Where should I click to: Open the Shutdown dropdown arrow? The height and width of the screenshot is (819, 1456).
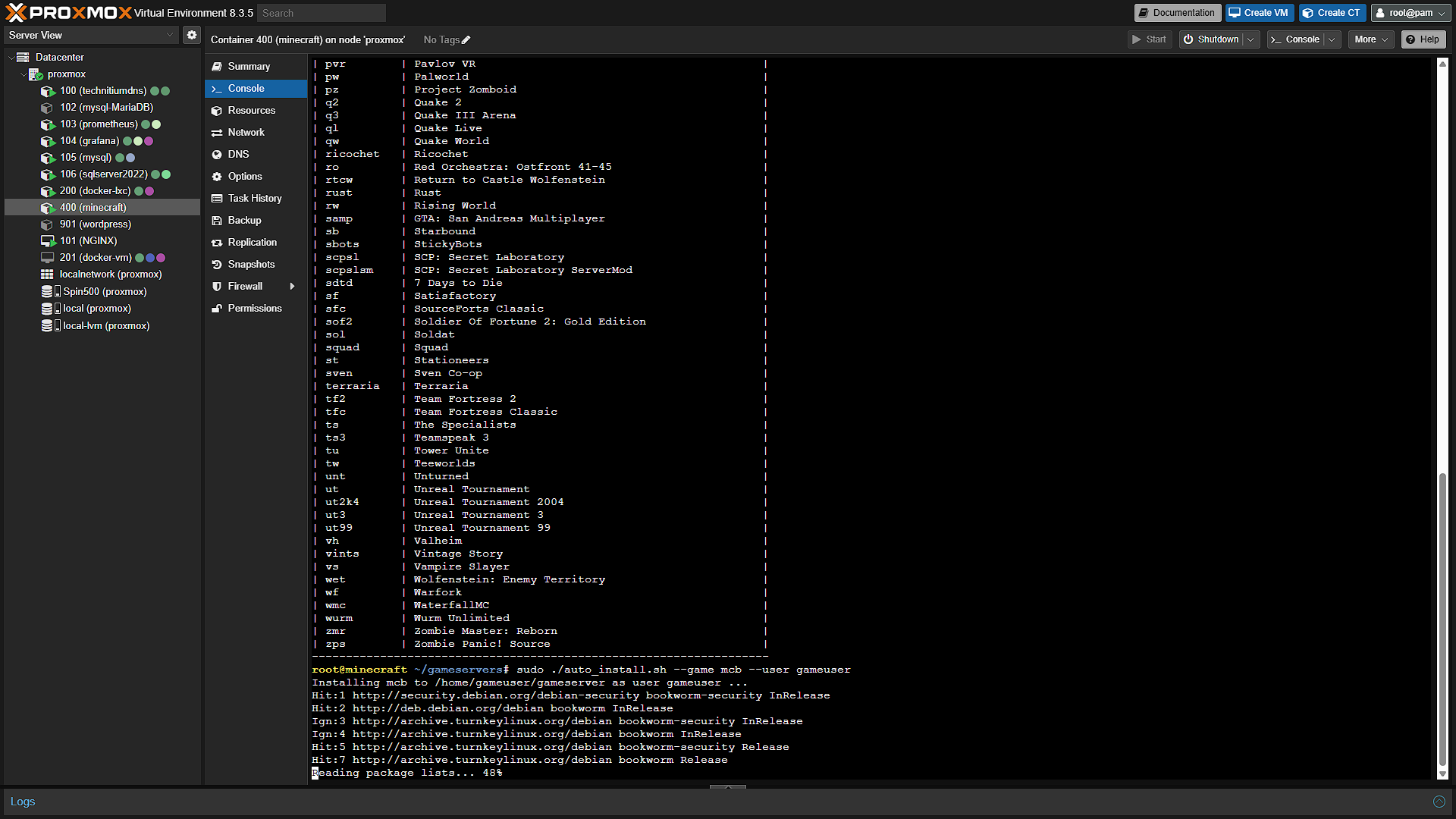[1250, 39]
